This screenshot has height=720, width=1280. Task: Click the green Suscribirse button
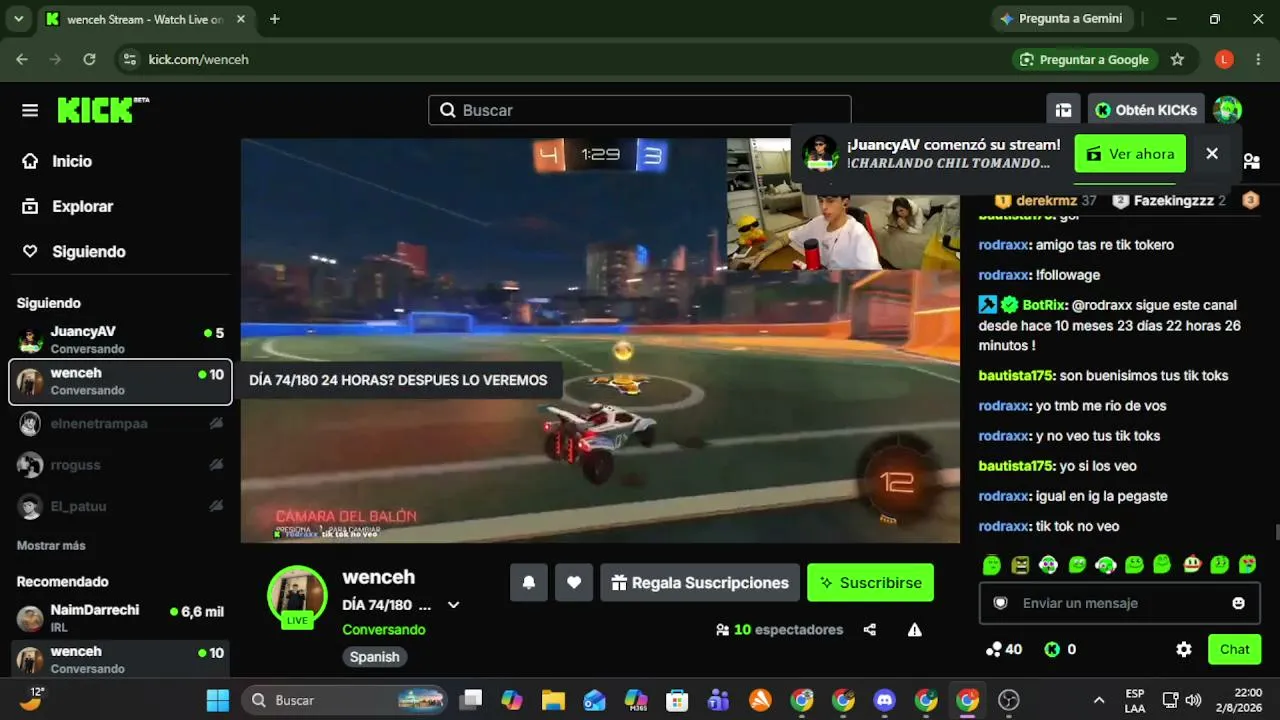tap(870, 583)
